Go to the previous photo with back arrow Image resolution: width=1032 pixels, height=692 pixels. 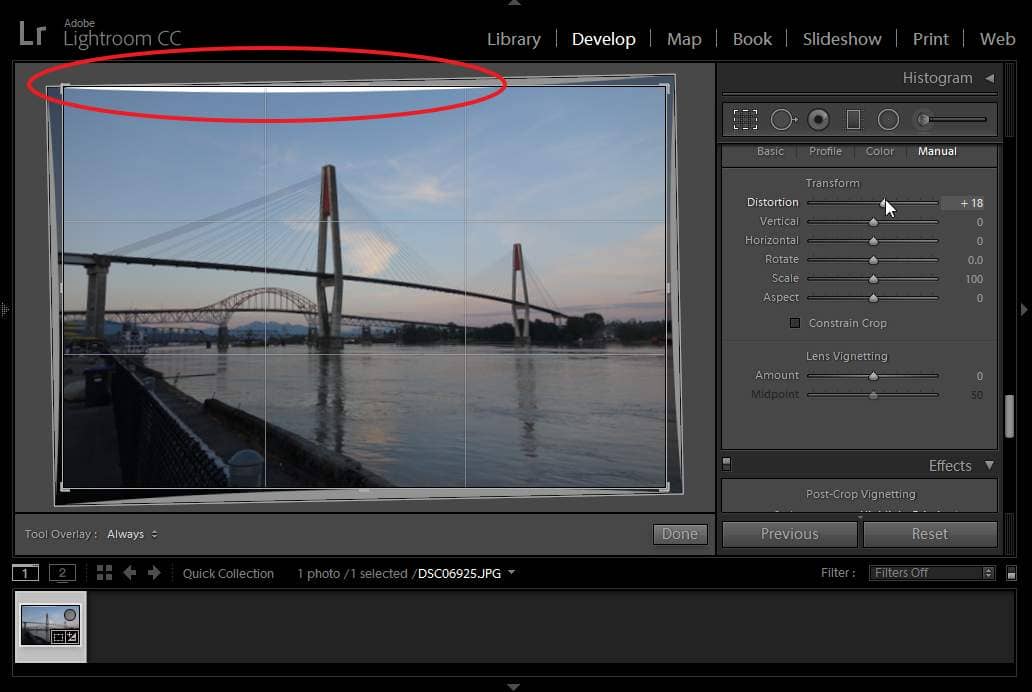[130, 573]
